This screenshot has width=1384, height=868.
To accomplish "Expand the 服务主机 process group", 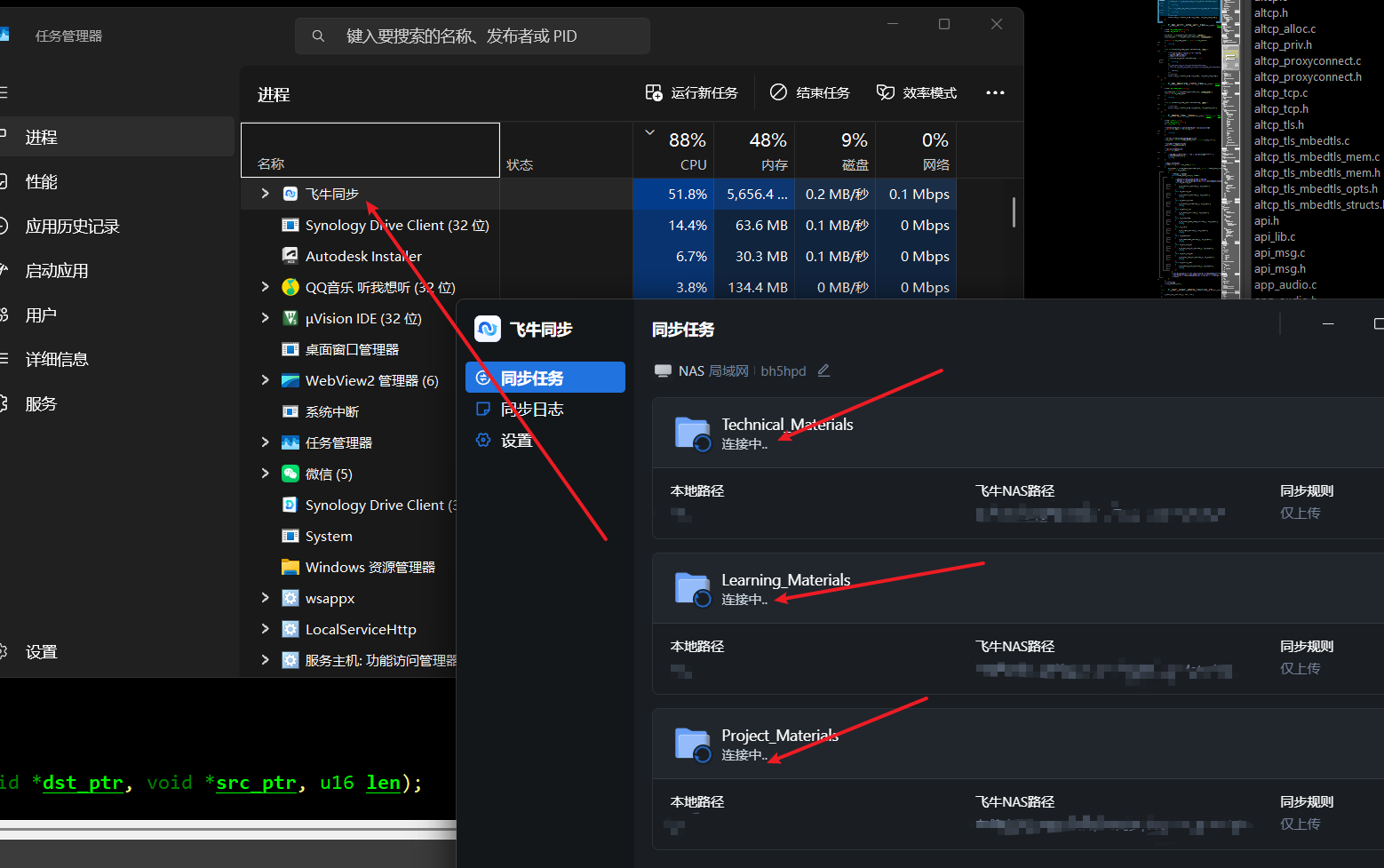I will click(265, 660).
